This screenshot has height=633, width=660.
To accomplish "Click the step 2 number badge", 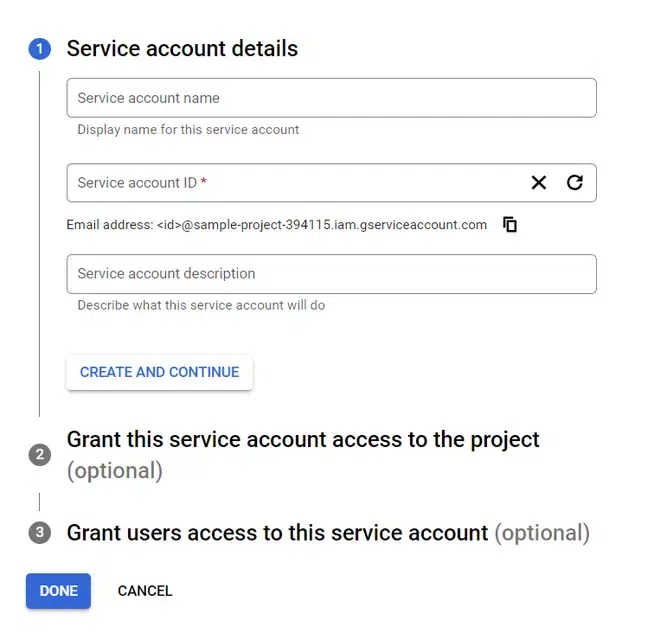I will pos(40,455).
